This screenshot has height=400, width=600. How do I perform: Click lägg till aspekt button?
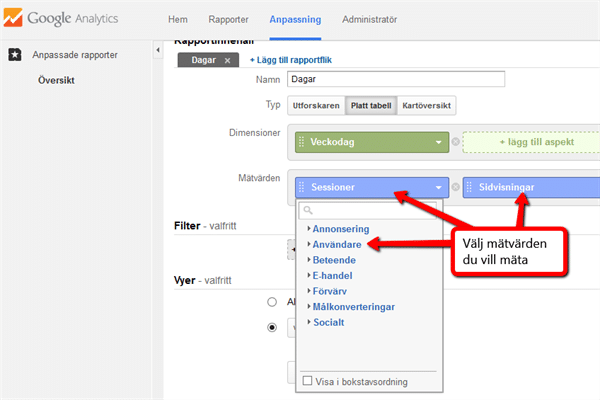click(531, 142)
